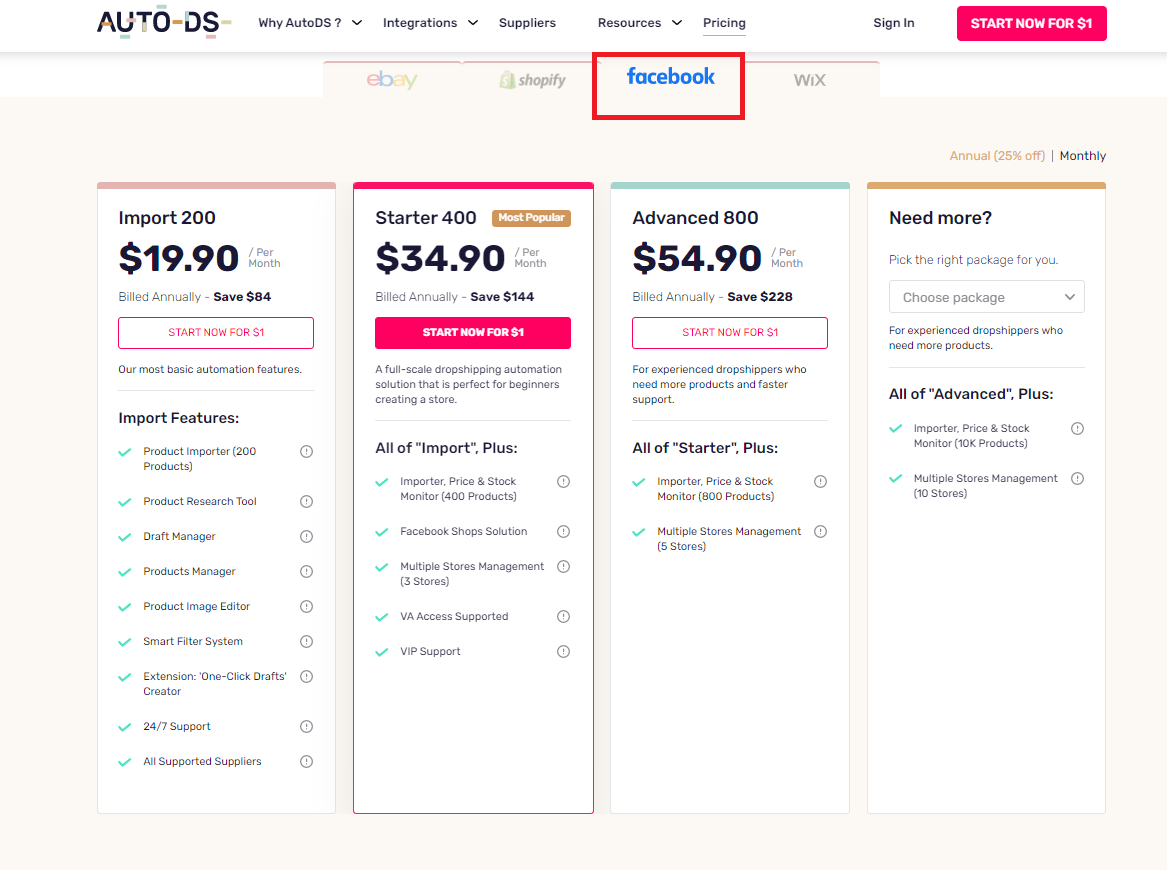Click info icon next to Draft Manager

tap(307, 536)
